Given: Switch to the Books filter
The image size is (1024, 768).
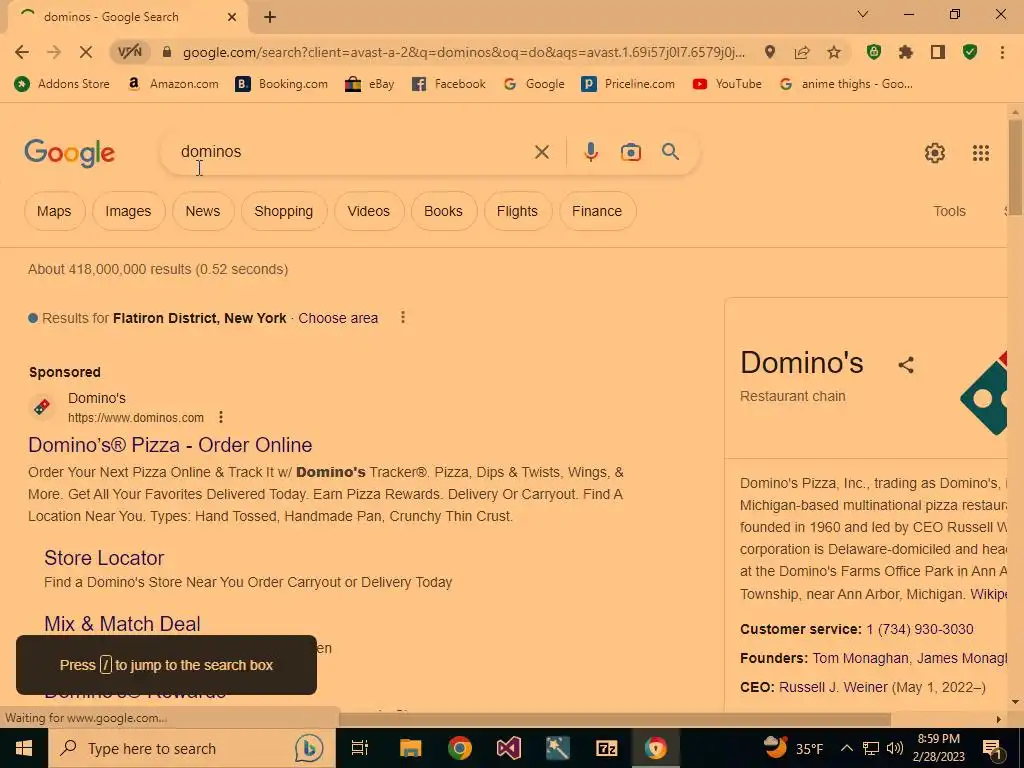Looking at the screenshot, I should pos(443,211).
